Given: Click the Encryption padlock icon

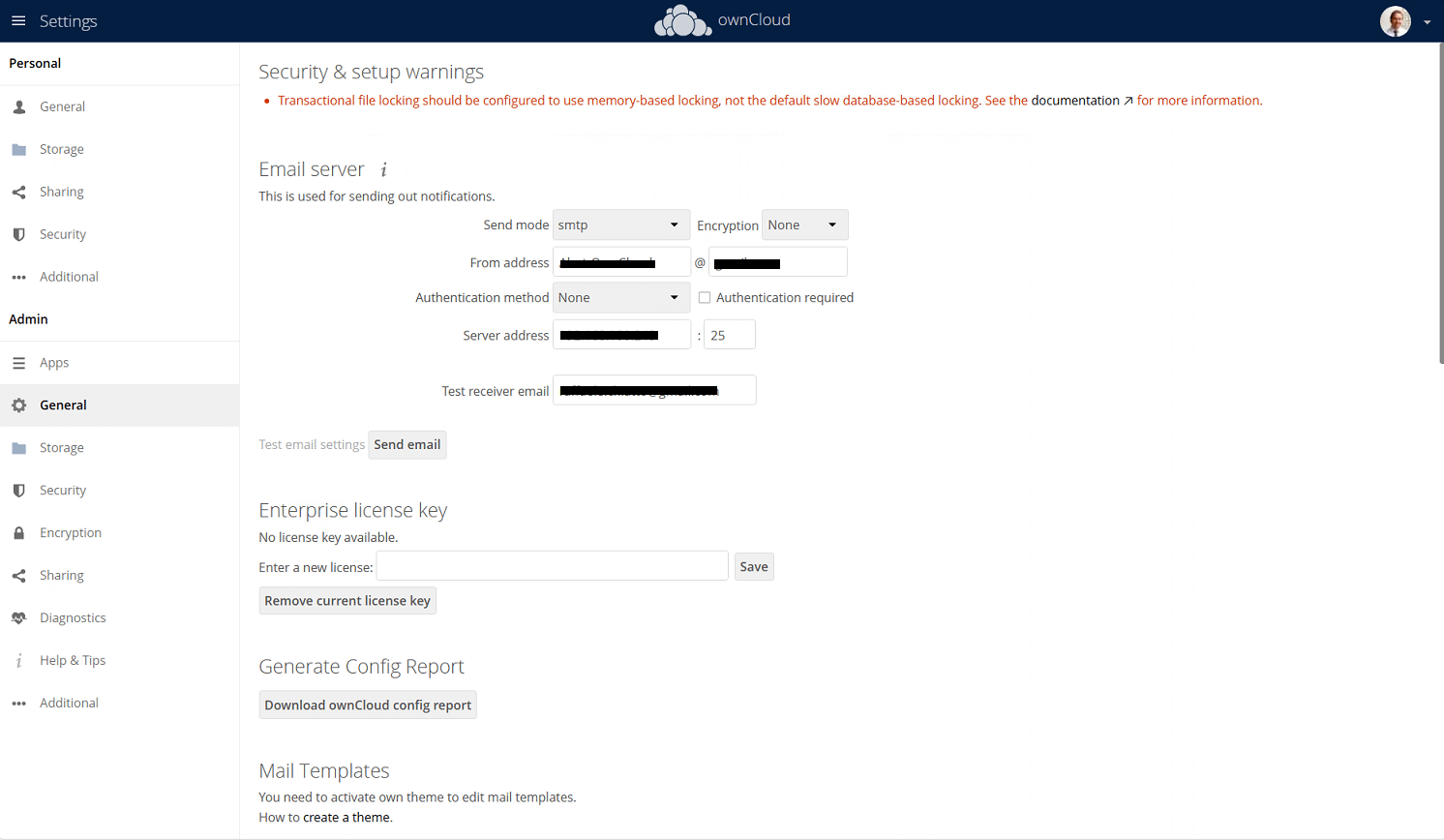Looking at the screenshot, I should pos(18,533).
